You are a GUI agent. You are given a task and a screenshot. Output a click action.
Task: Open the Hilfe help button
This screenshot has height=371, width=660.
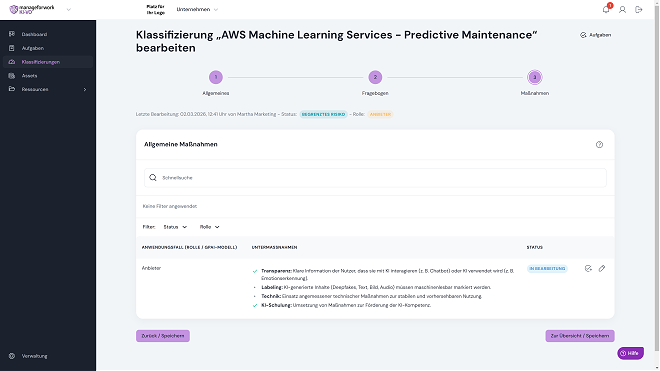(x=630, y=353)
